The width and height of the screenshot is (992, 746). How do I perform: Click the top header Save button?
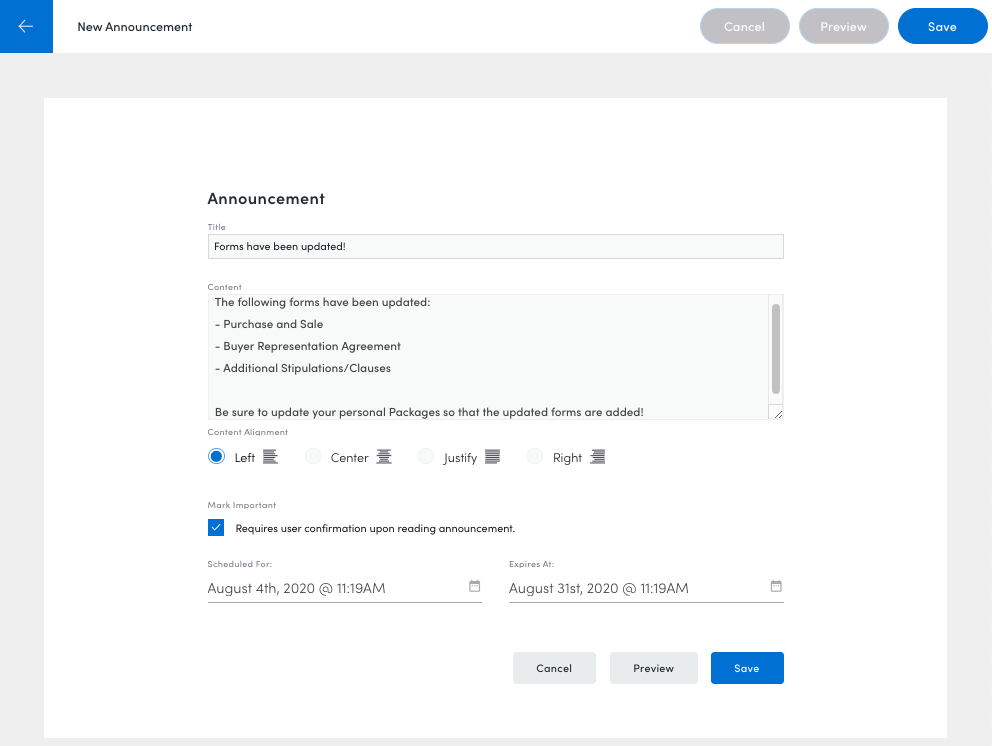pos(942,27)
